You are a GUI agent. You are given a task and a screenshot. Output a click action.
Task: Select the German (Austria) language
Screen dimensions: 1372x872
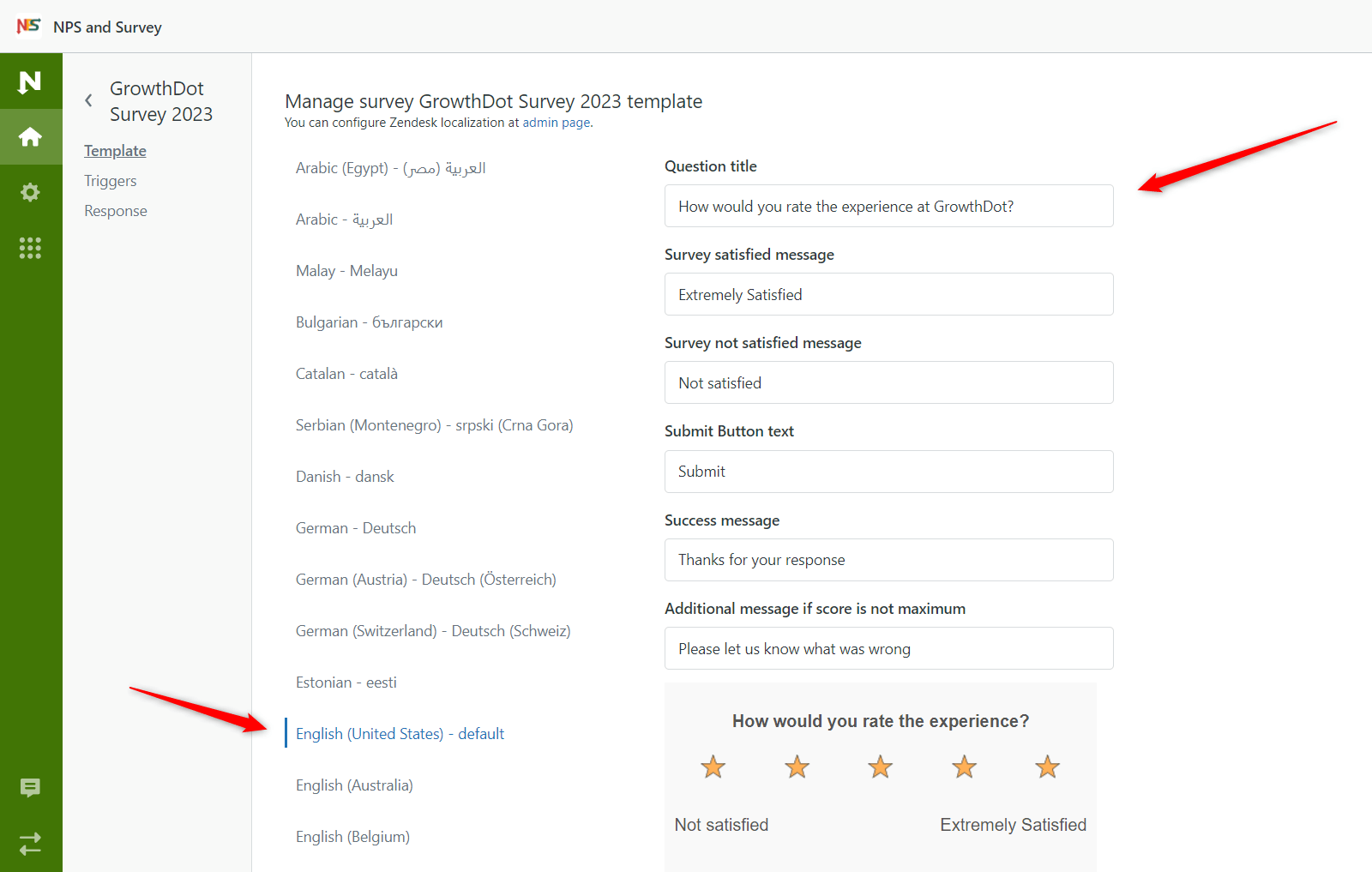point(425,580)
